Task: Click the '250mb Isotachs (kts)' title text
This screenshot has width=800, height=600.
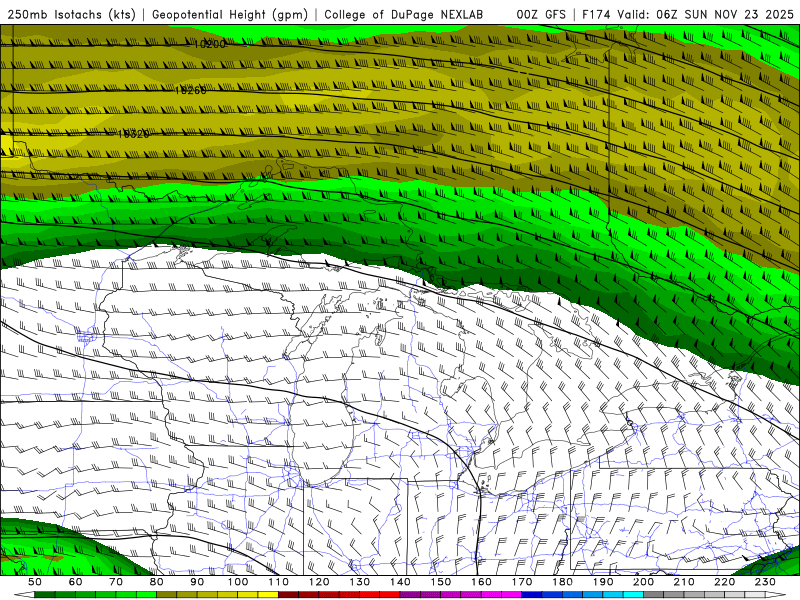Action: pyautogui.click(x=71, y=14)
